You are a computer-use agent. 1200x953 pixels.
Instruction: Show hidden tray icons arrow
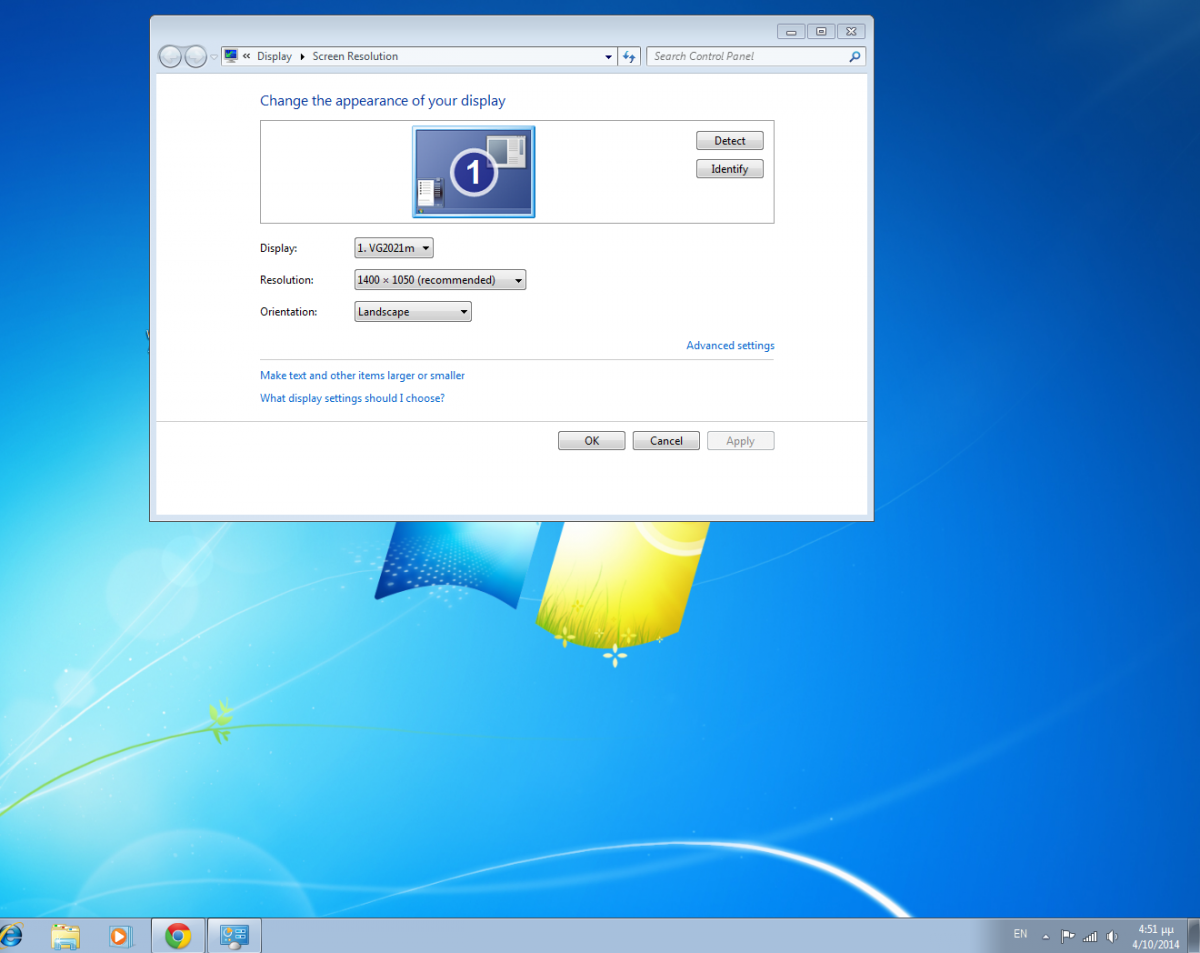1046,937
